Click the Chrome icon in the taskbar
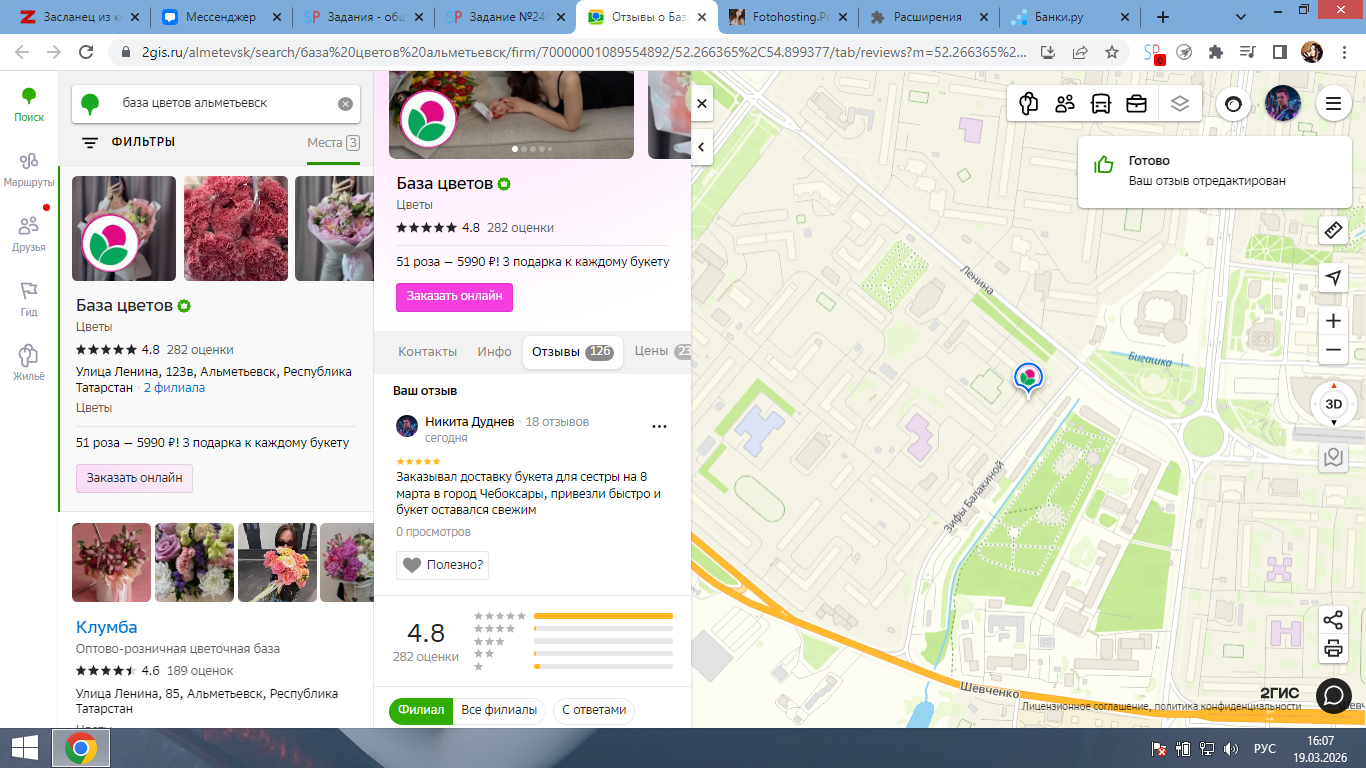 [x=81, y=748]
